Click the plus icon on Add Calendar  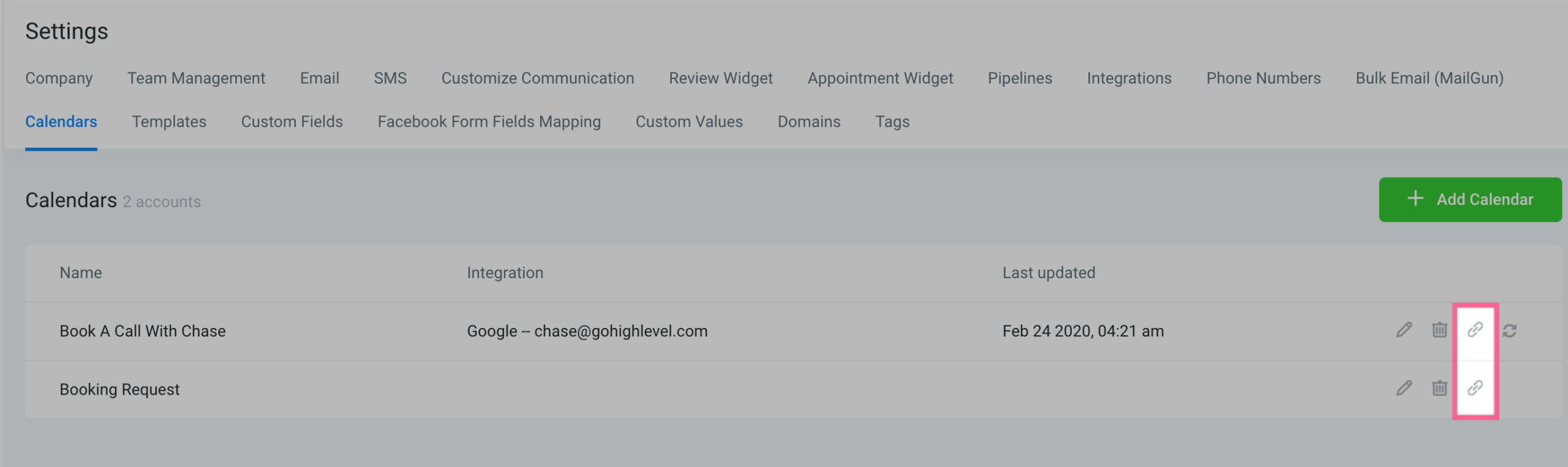pyautogui.click(x=1415, y=199)
